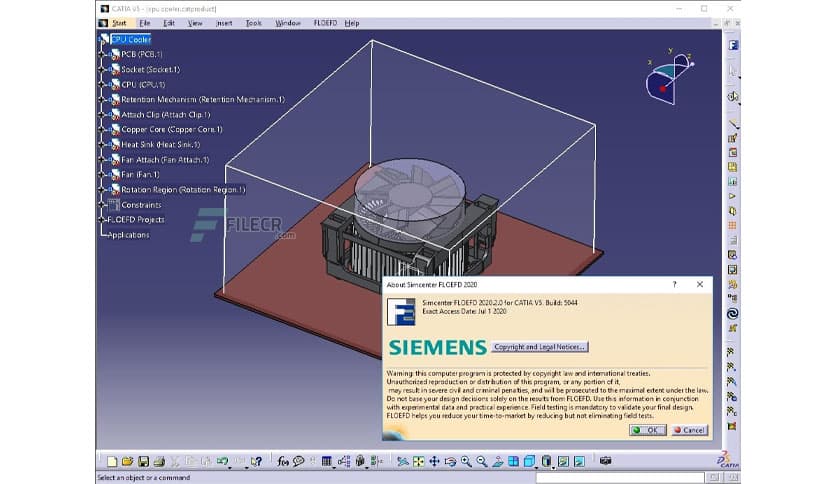Image resolution: width=836 pixels, height=484 pixels.
Task: Open the Edit menu
Action: point(169,23)
